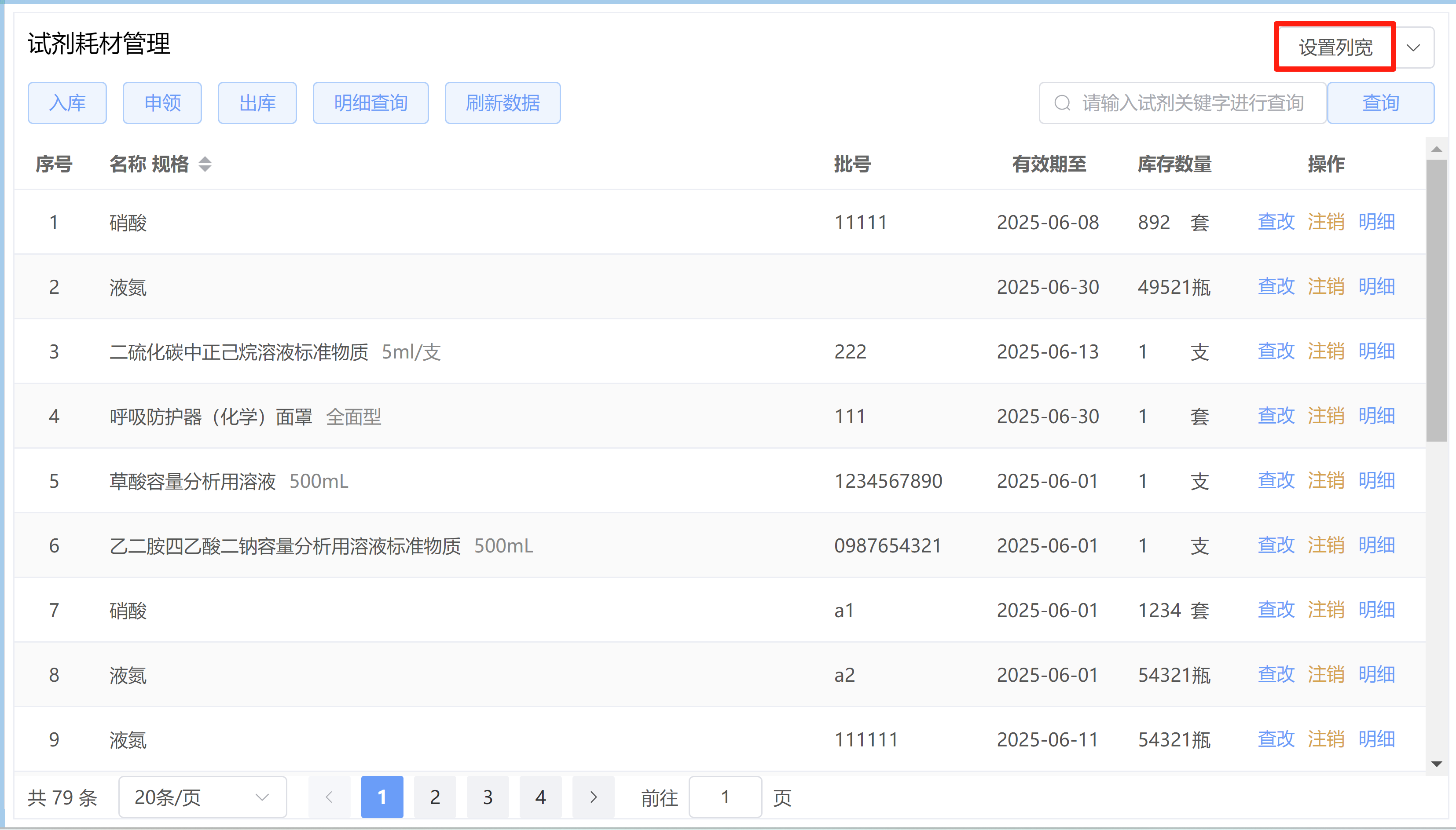
Task: Select page 2 in the pagination
Action: pos(434,797)
